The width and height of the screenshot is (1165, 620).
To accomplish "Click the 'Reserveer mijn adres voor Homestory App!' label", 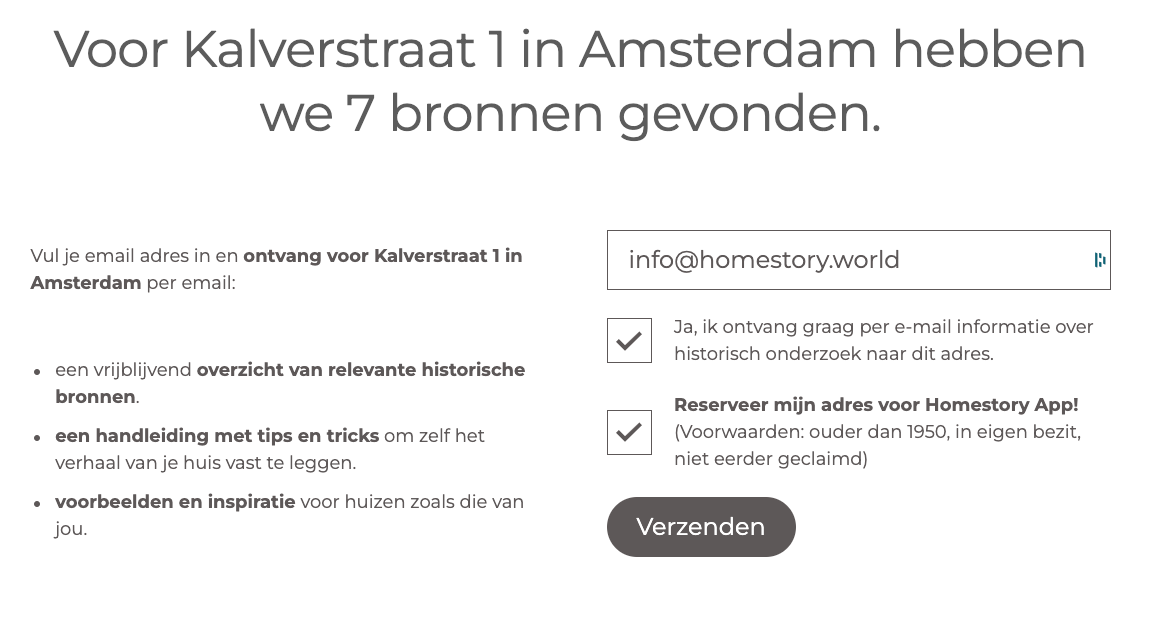I will coord(875,405).
